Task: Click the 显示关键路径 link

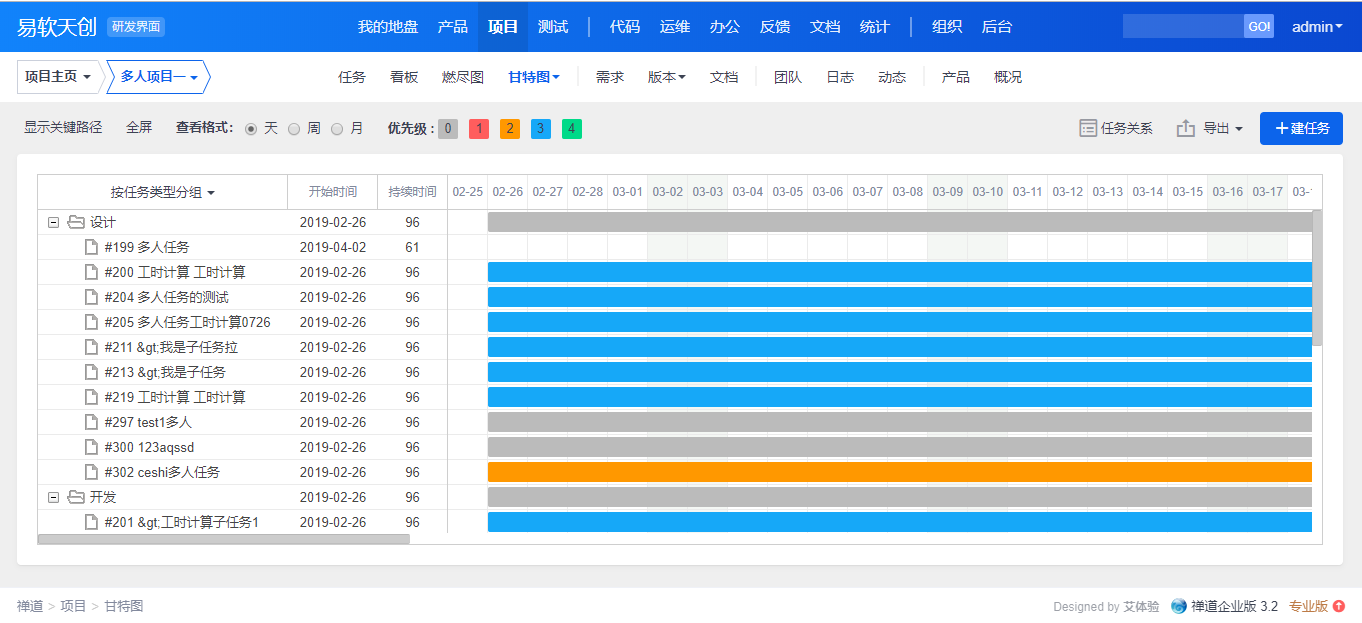Action: click(x=63, y=128)
